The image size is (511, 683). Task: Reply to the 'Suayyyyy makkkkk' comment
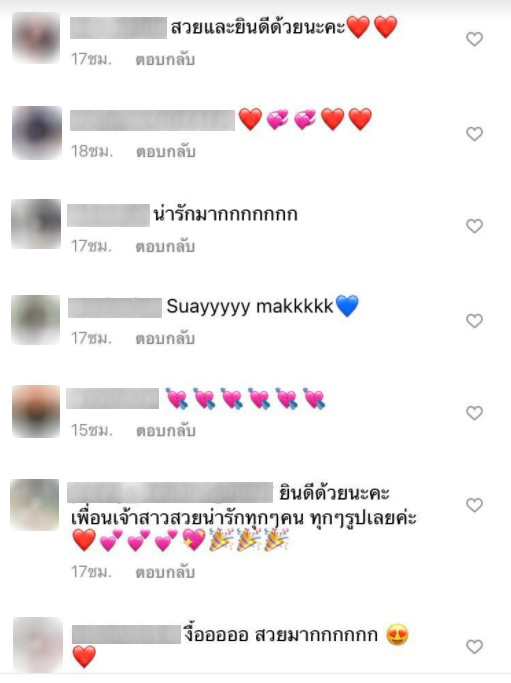click(x=165, y=338)
